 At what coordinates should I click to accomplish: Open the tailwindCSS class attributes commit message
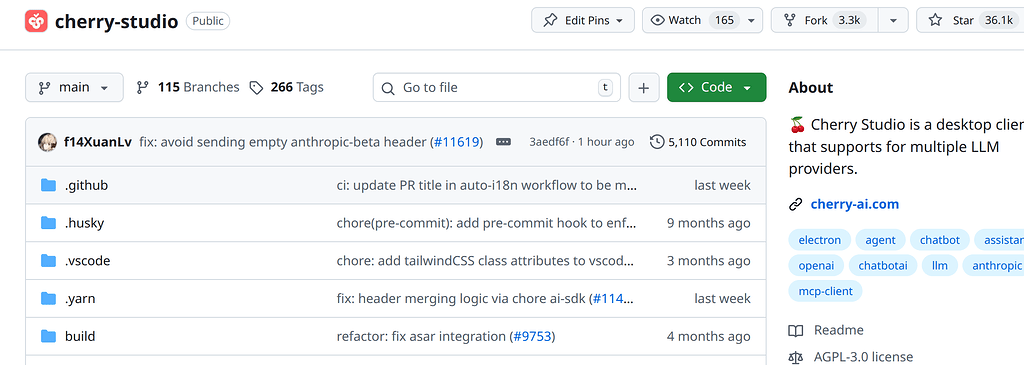(x=485, y=261)
